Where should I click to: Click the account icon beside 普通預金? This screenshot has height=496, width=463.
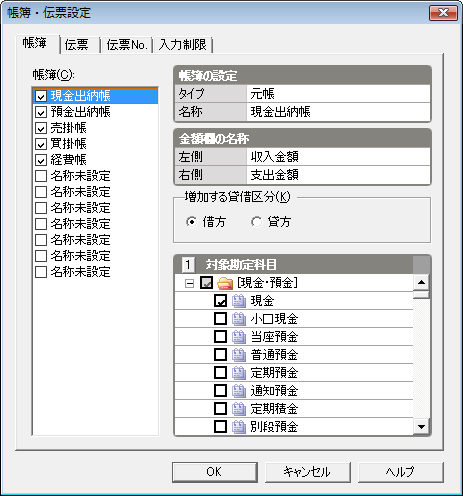pos(239,355)
